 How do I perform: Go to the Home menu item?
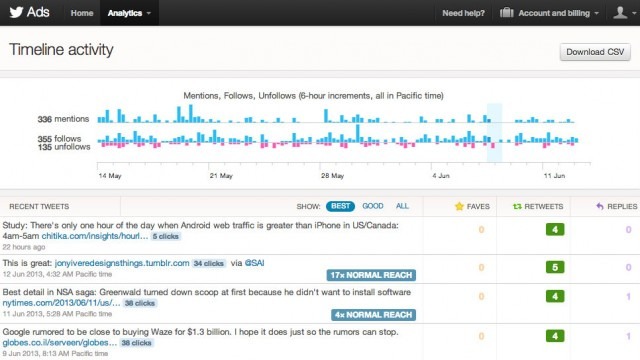[x=82, y=13]
